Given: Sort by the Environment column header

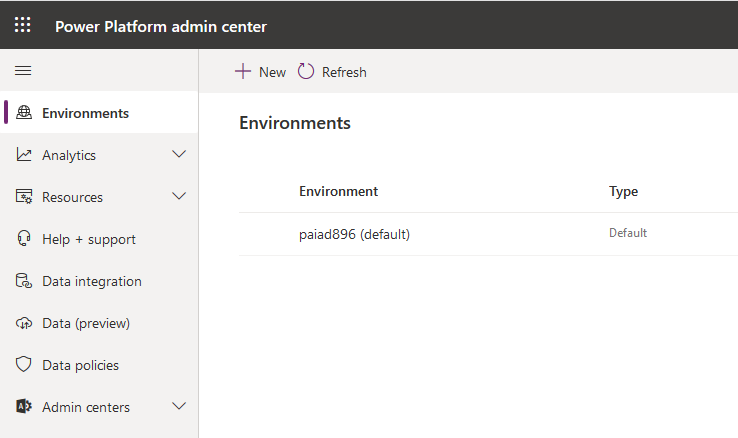Looking at the screenshot, I should 338,191.
